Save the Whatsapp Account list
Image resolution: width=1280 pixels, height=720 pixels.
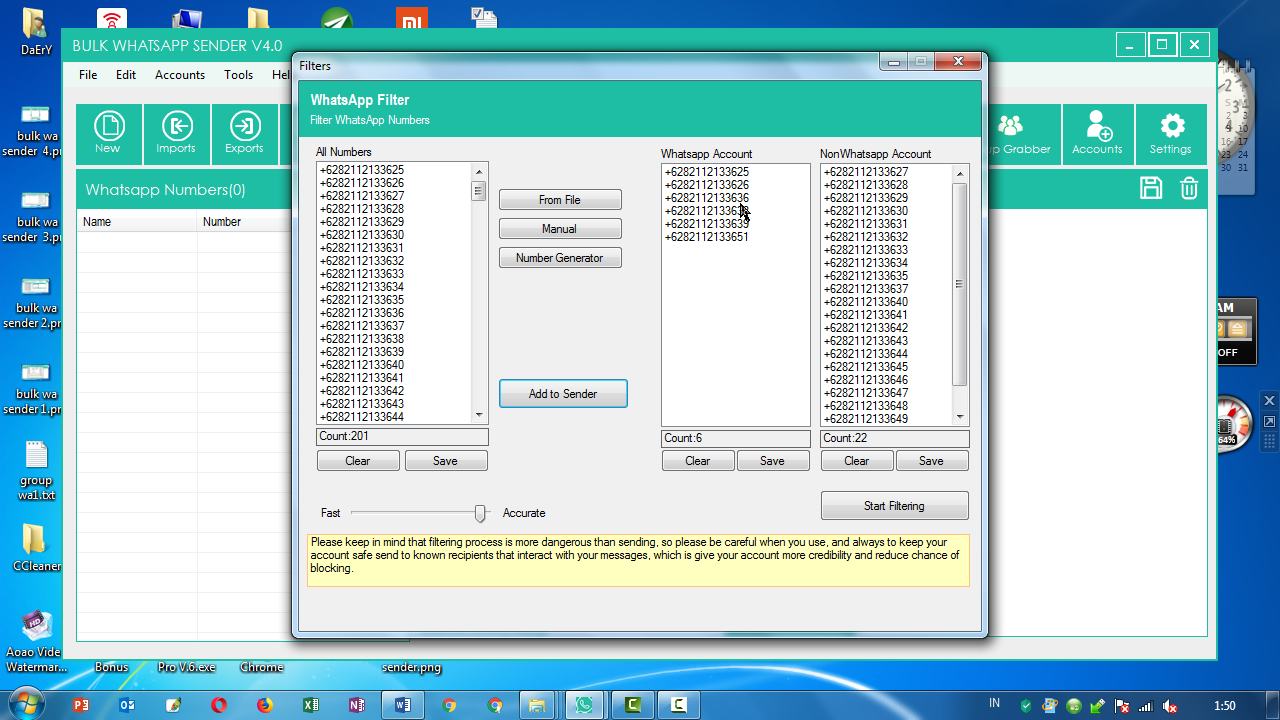pyautogui.click(x=772, y=461)
